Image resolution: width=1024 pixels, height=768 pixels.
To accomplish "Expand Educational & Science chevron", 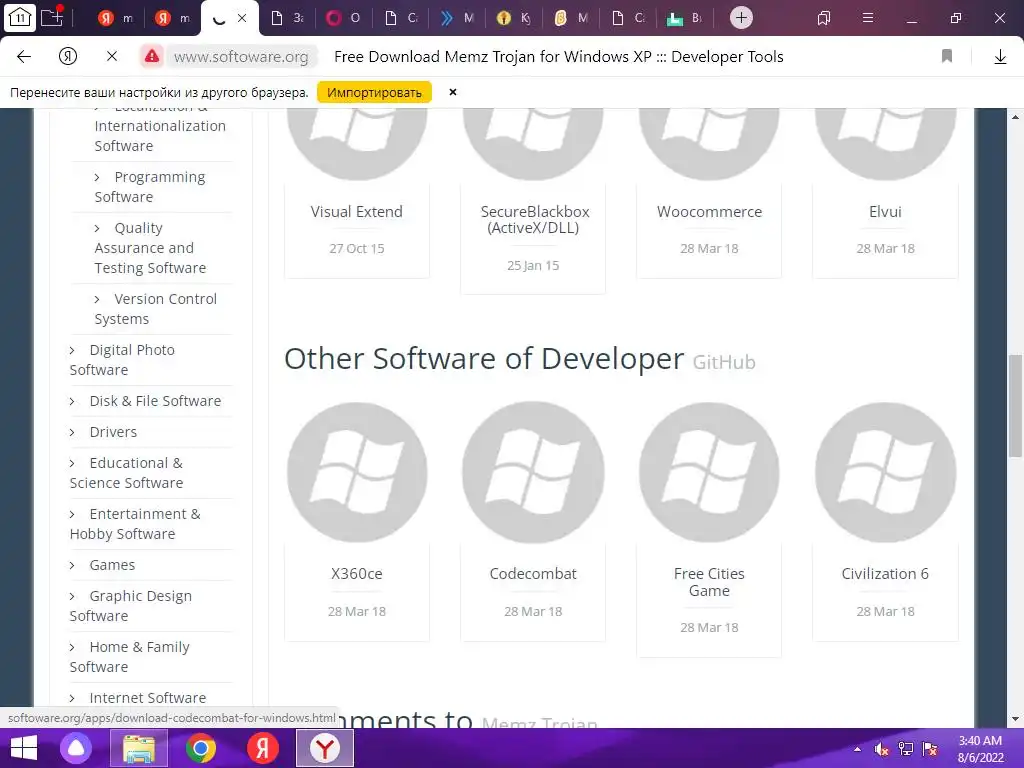I will [72, 464].
